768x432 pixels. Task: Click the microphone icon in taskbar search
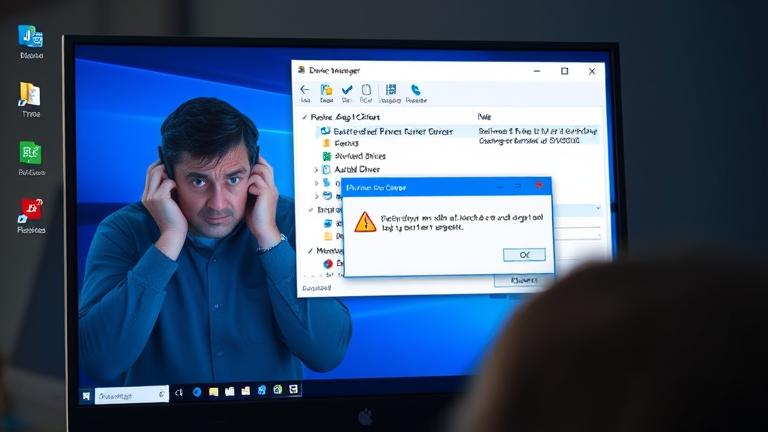coord(161,394)
